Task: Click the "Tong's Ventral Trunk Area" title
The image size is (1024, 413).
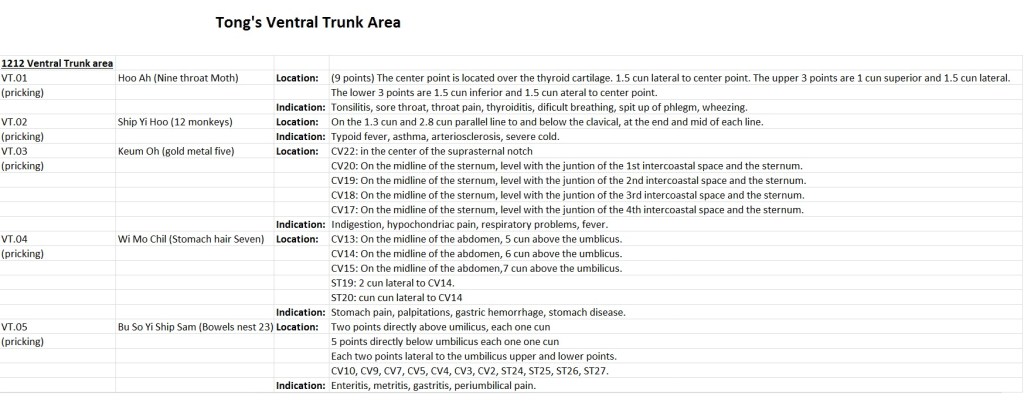Action: 309,23
